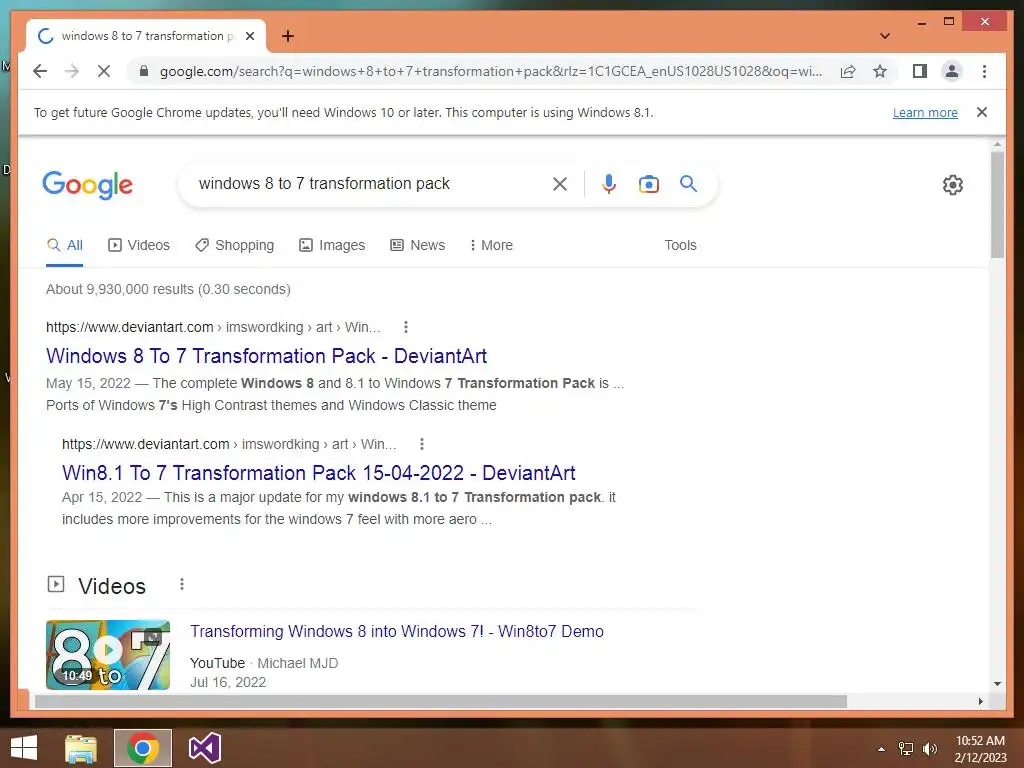The width and height of the screenshot is (1024, 768).
Task: Click the forward navigation arrow
Action: coord(72,71)
